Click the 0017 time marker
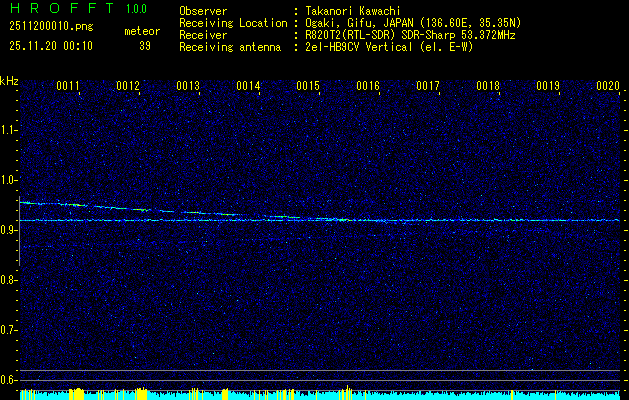This screenshot has width=629, height=400. [428, 87]
